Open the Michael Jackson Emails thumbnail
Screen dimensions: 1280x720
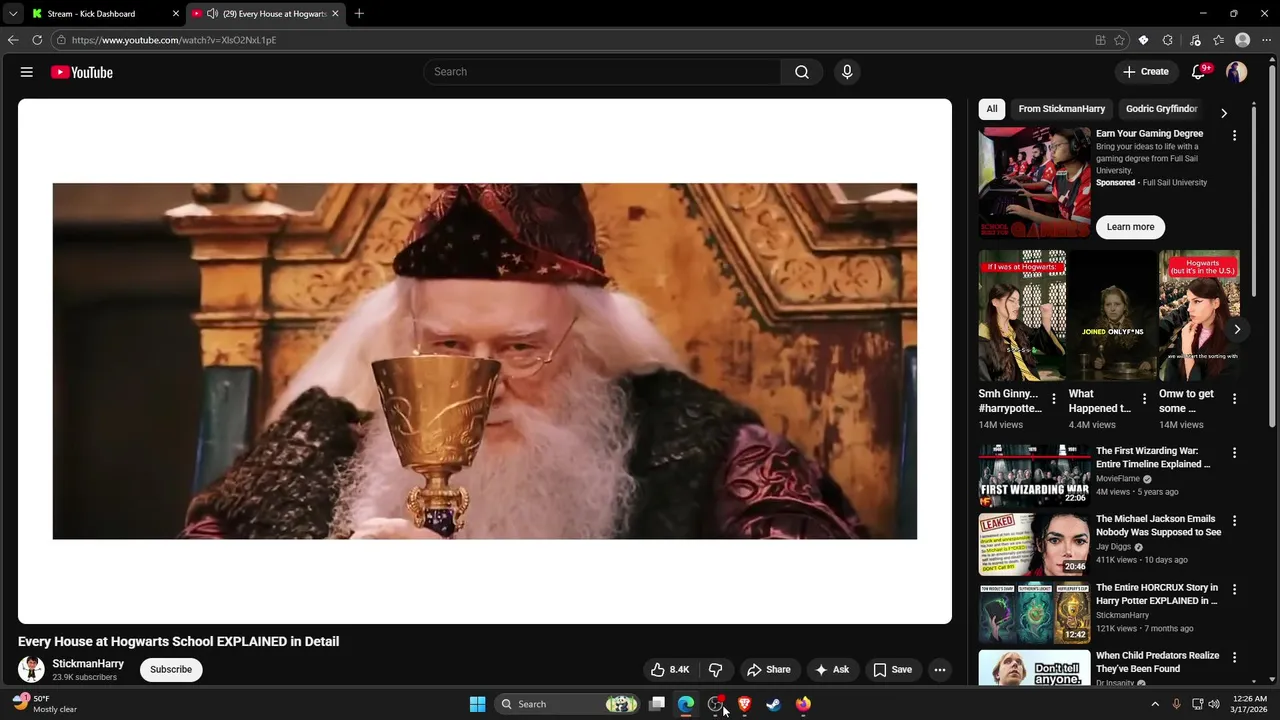[1034, 544]
